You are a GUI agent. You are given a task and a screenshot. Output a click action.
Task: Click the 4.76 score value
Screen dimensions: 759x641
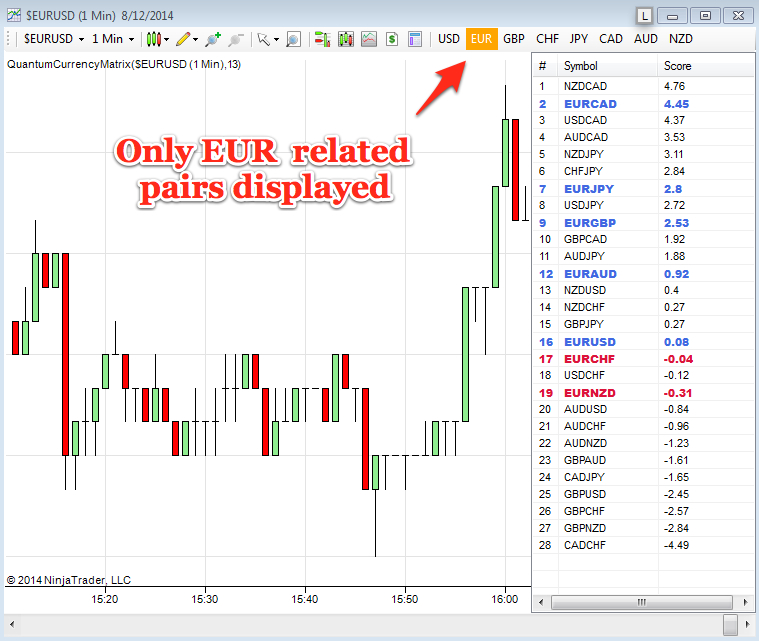tap(674, 86)
